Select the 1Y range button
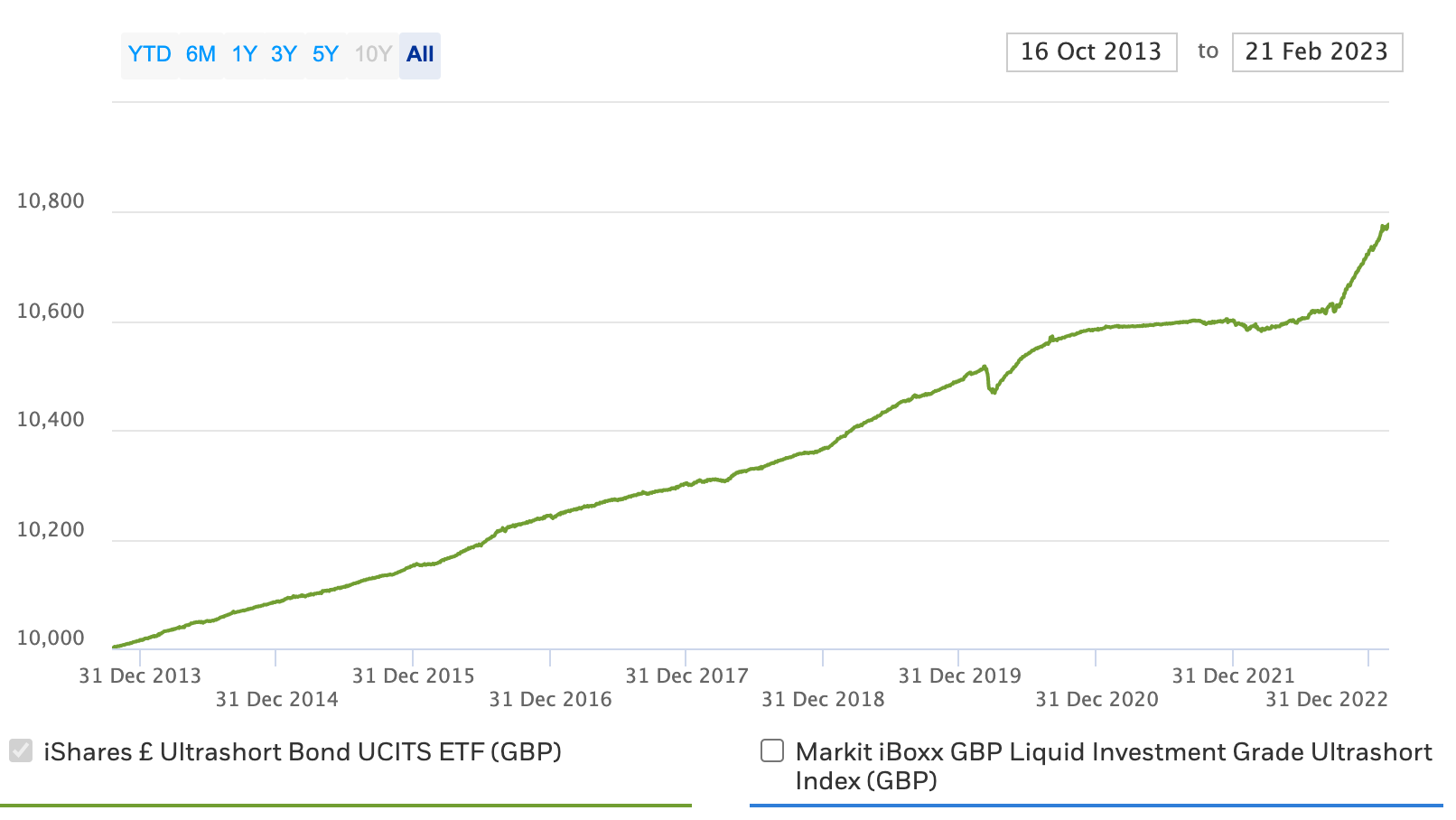 pos(244,55)
